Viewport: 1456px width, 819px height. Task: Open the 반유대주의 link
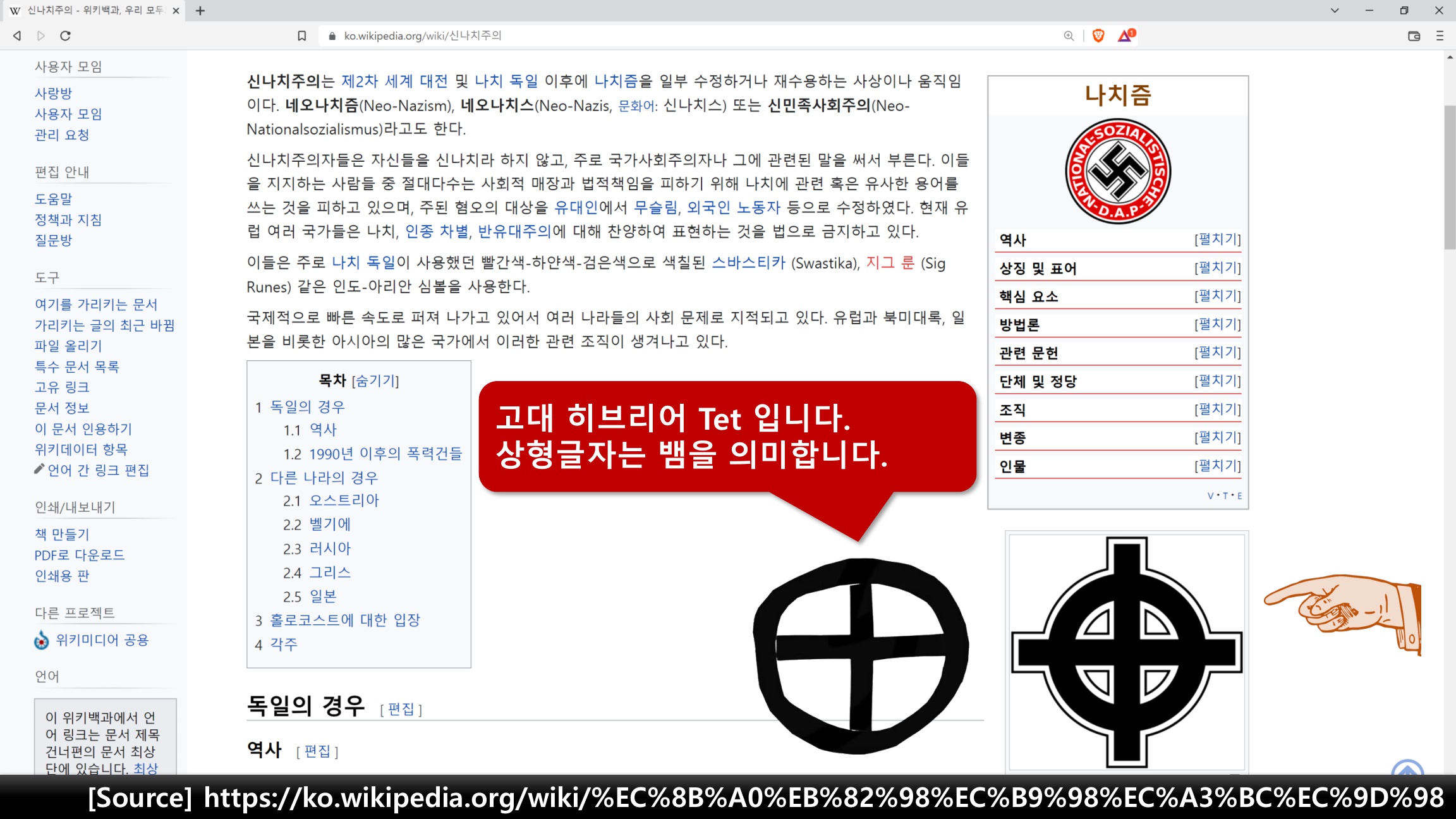click(x=515, y=231)
